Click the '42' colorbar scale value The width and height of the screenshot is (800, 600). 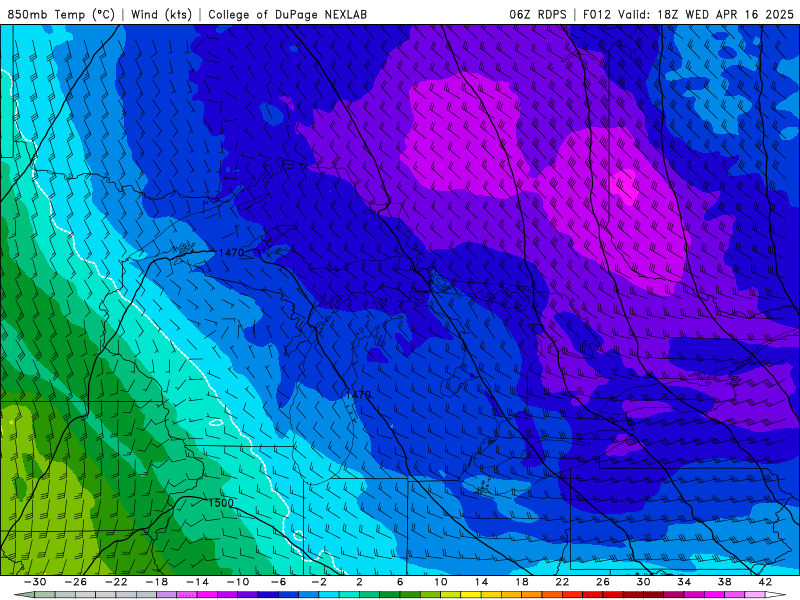click(765, 582)
